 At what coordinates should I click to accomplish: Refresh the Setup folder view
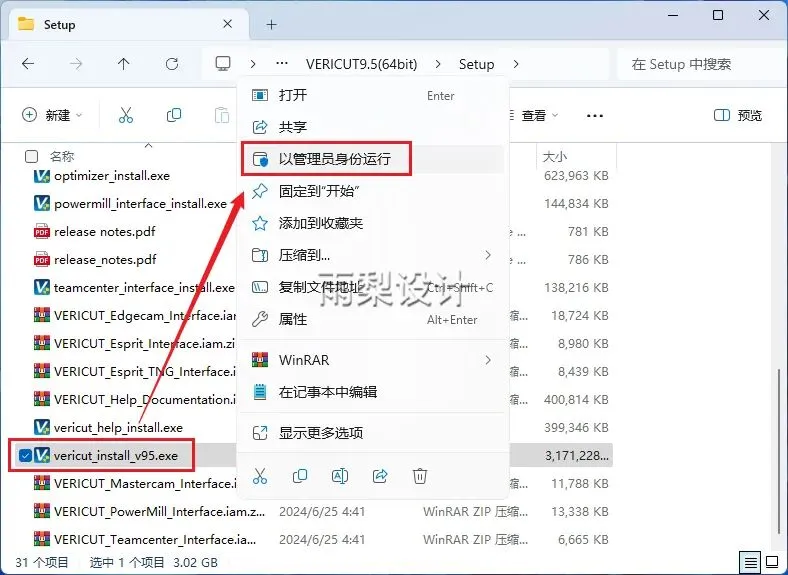pos(172,64)
